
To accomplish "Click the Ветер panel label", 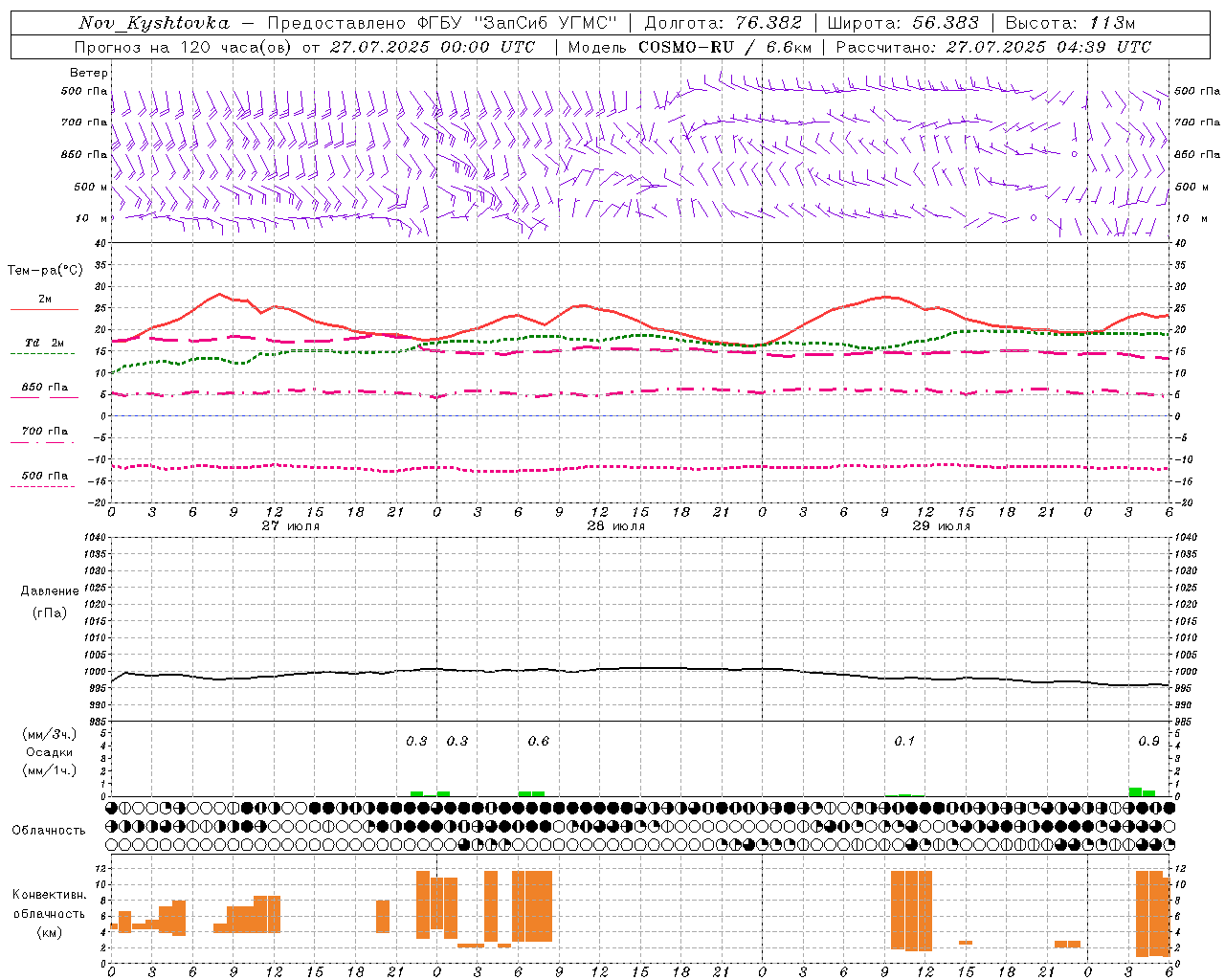I will pos(89,73).
